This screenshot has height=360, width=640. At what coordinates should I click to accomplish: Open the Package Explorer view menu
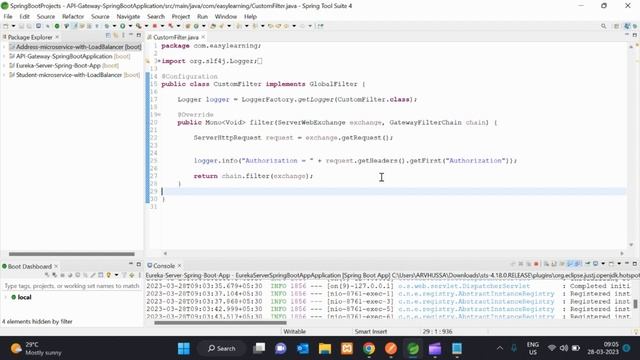pos(123,36)
